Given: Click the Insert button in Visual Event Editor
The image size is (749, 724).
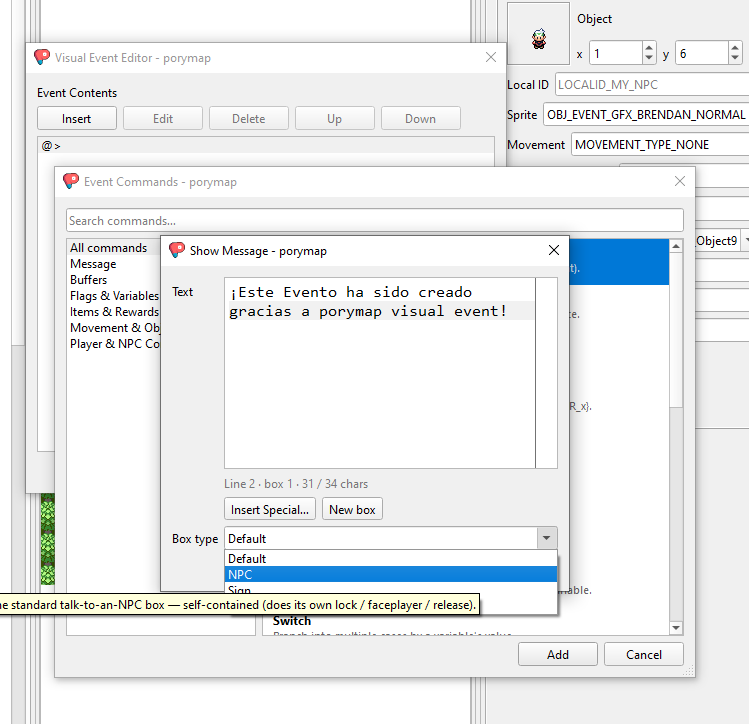Looking at the screenshot, I should click(x=76, y=118).
